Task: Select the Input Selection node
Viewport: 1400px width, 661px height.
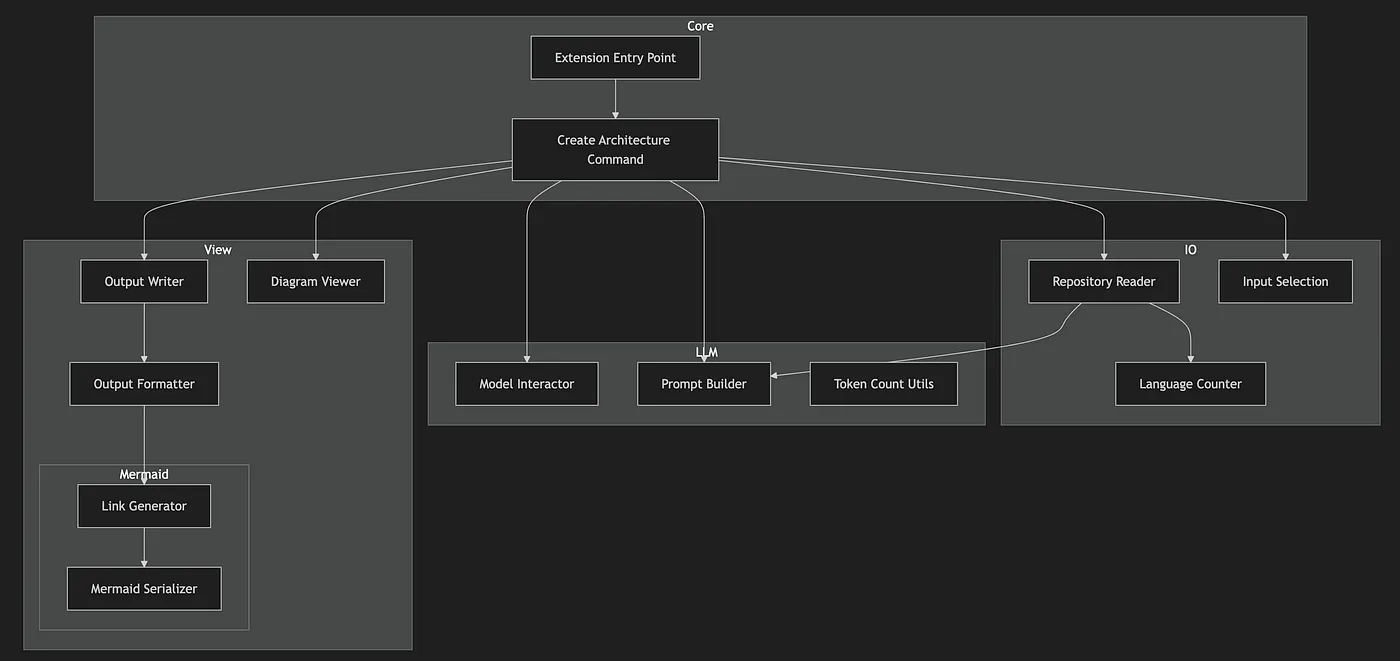Action: coord(1286,281)
